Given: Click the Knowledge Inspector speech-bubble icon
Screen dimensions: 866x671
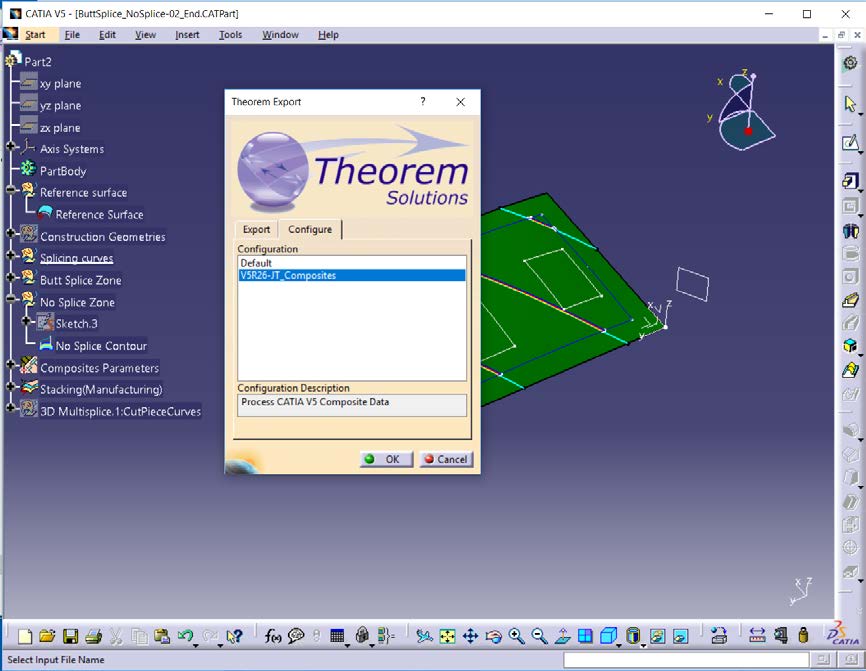Looking at the screenshot, I should (296, 636).
